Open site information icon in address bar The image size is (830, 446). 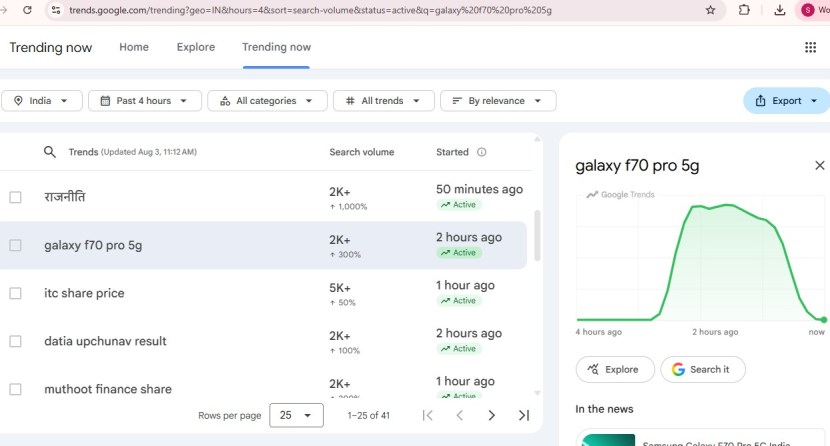point(56,10)
